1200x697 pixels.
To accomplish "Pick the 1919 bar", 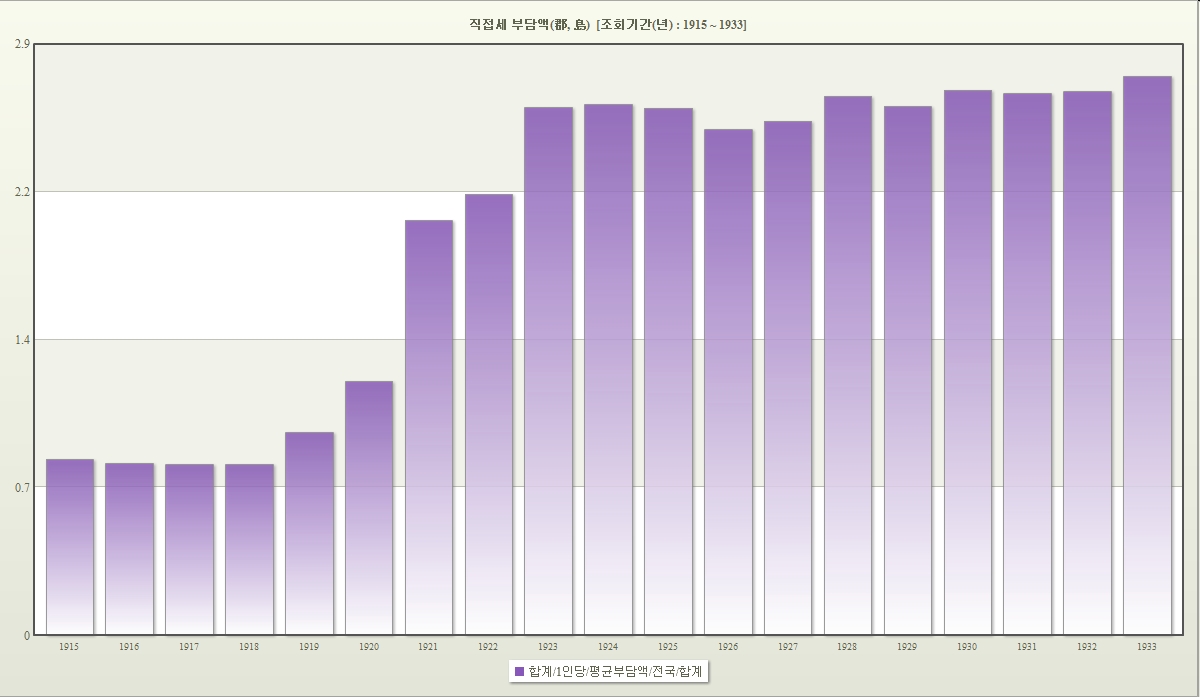I will (x=309, y=533).
